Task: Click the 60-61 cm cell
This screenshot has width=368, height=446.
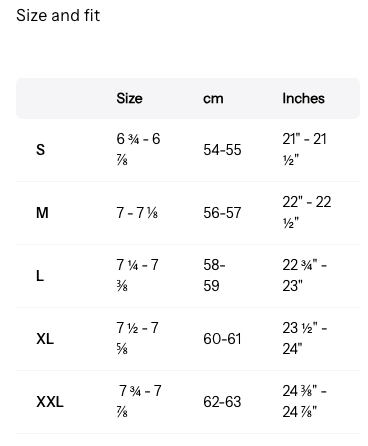Action: point(222,339)
